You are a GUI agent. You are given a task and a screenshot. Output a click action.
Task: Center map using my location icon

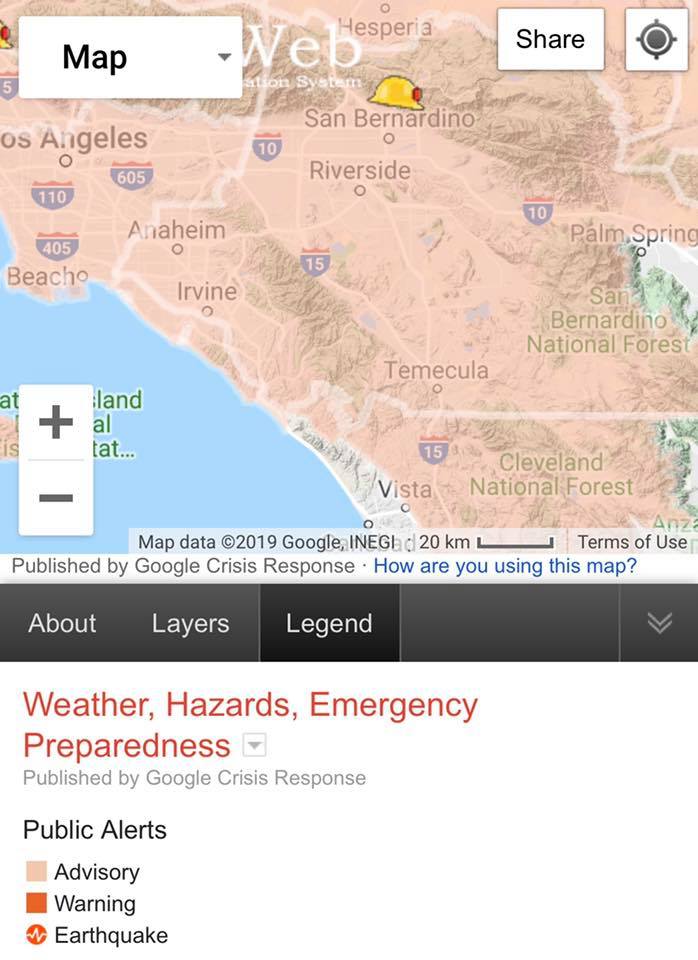click(656, 40)
